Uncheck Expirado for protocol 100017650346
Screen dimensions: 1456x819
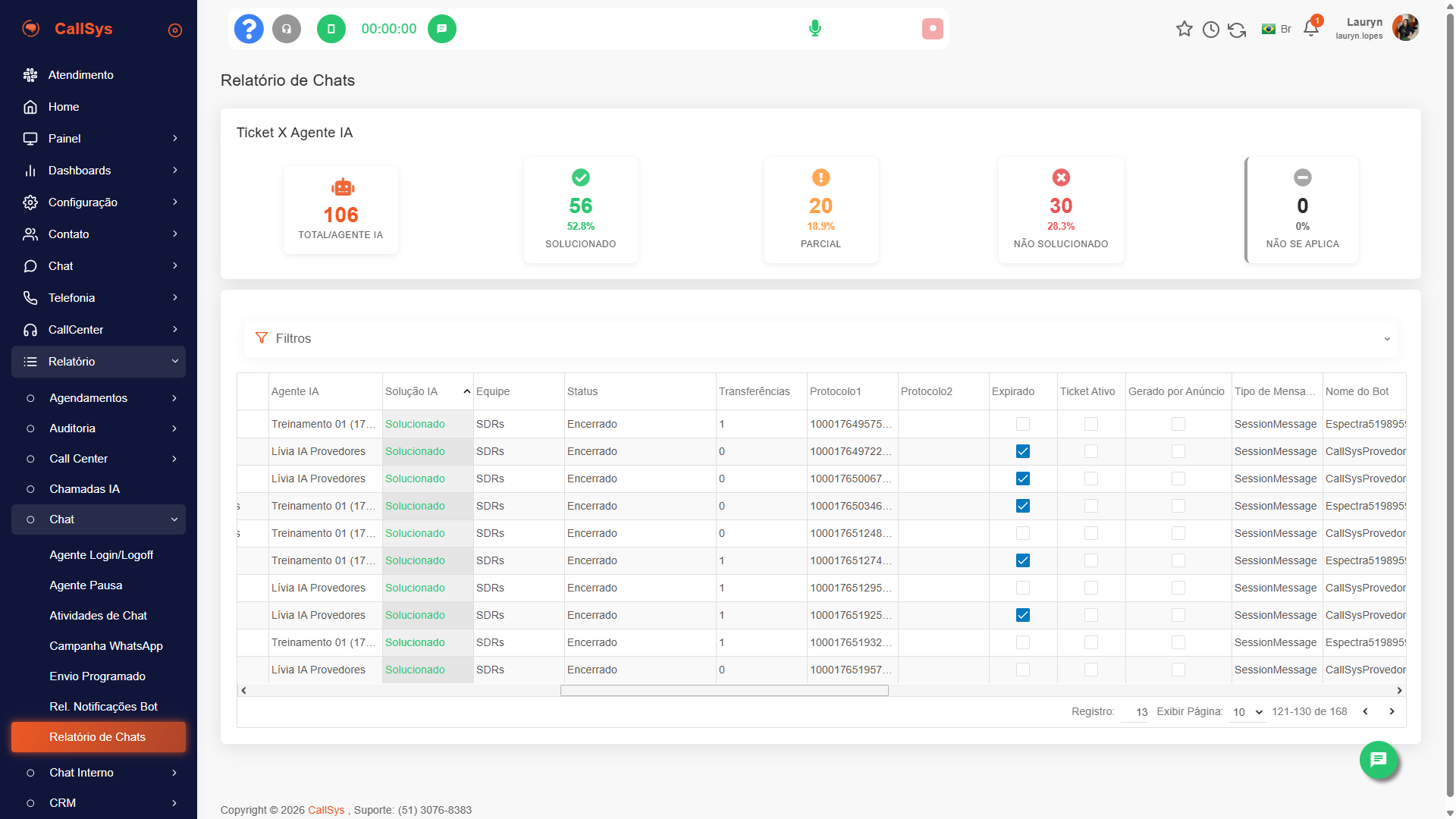(x=1023, y=506)
